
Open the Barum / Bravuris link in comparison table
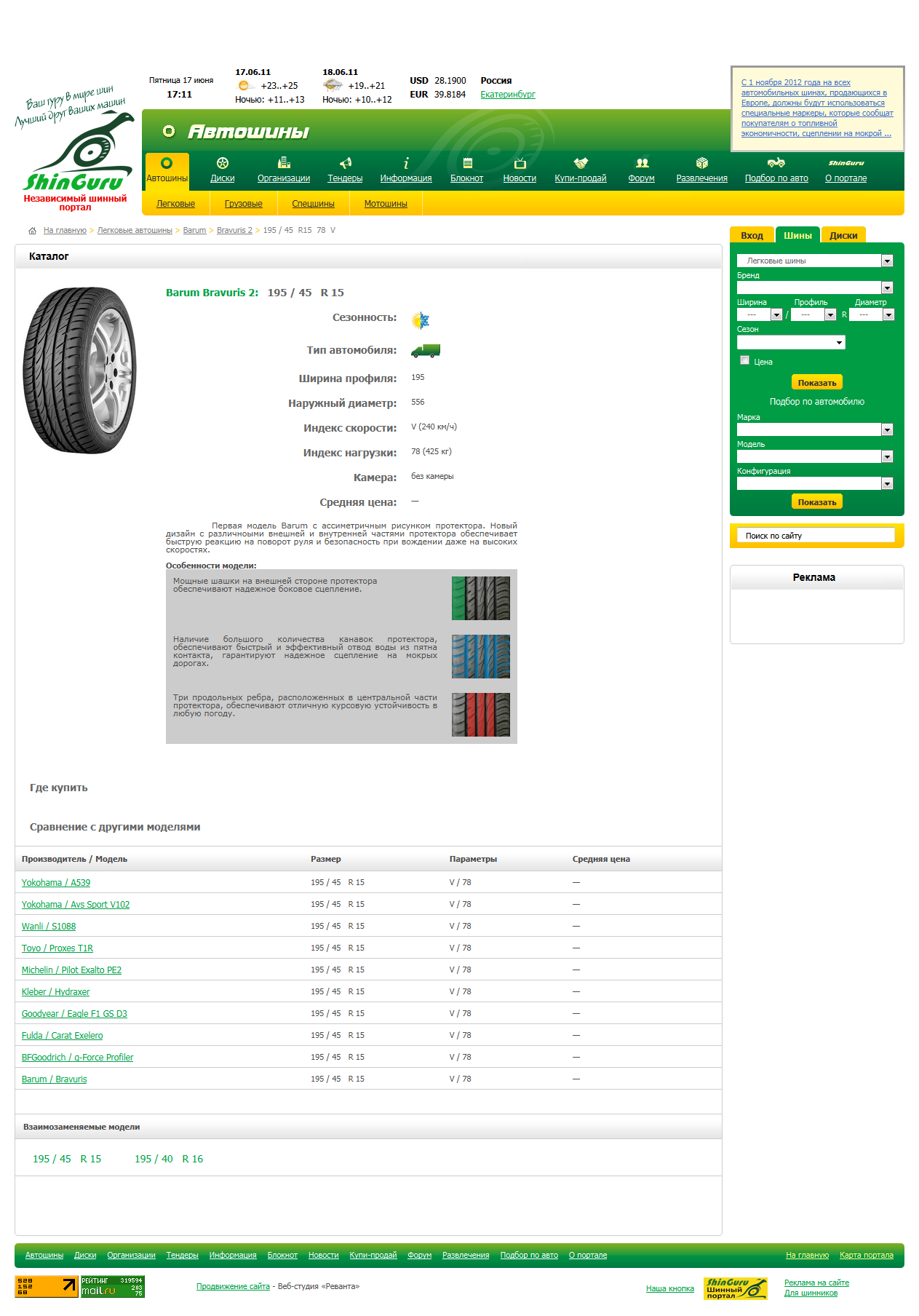[x=54, y=1079]
